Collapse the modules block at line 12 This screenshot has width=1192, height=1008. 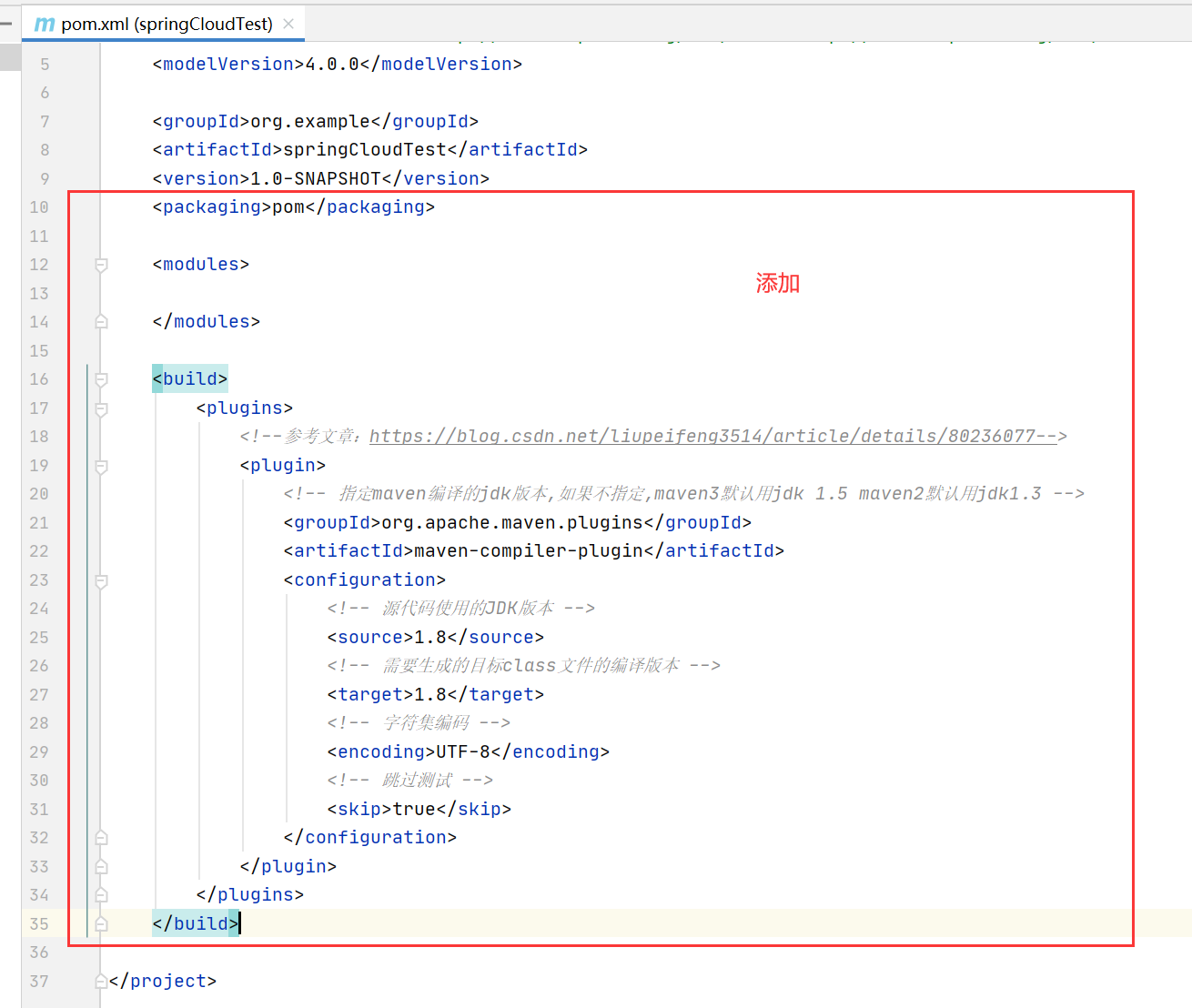point(101,265)
